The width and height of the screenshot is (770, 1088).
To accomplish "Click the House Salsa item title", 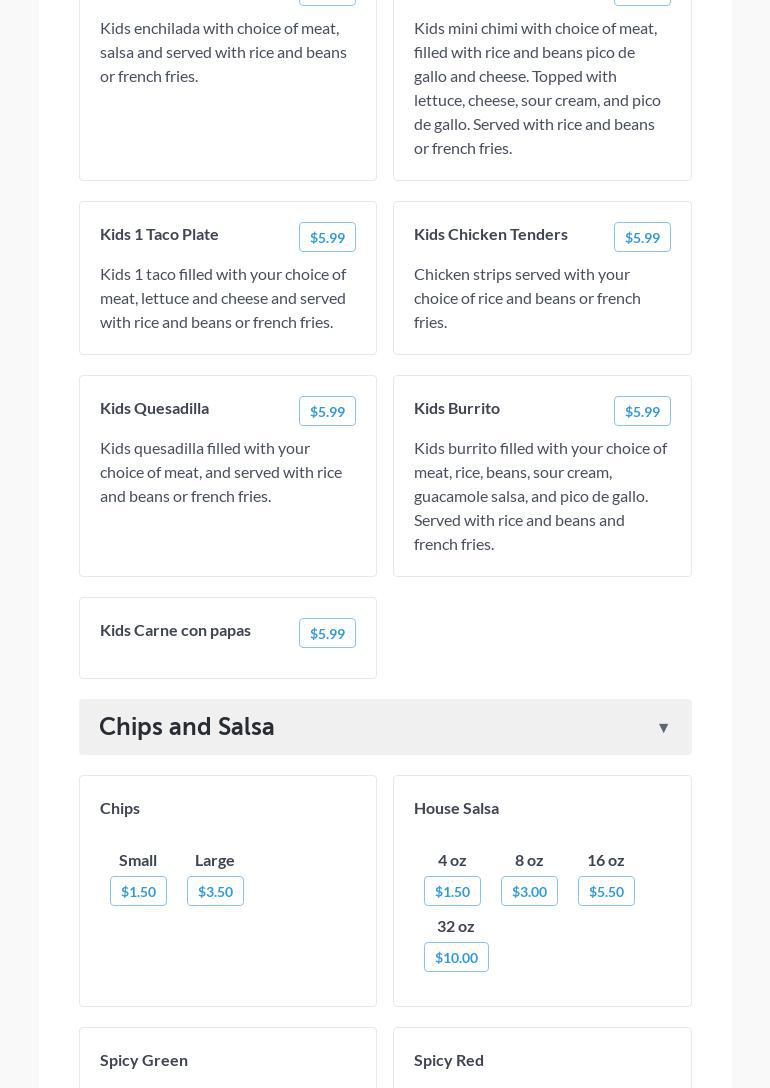I will (x=457, y=808).
